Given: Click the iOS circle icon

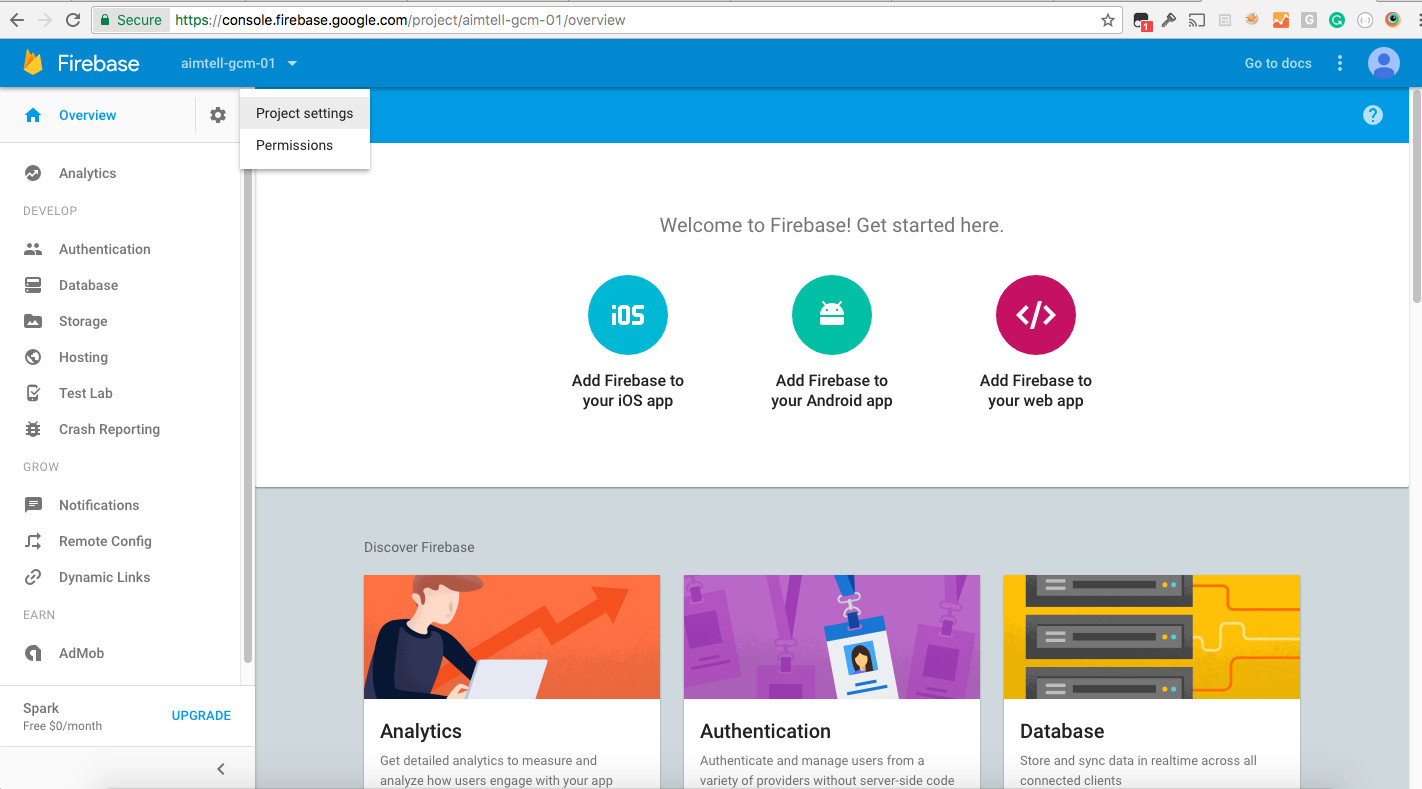Looking at the screenshot, I should (x=628, y=315).
